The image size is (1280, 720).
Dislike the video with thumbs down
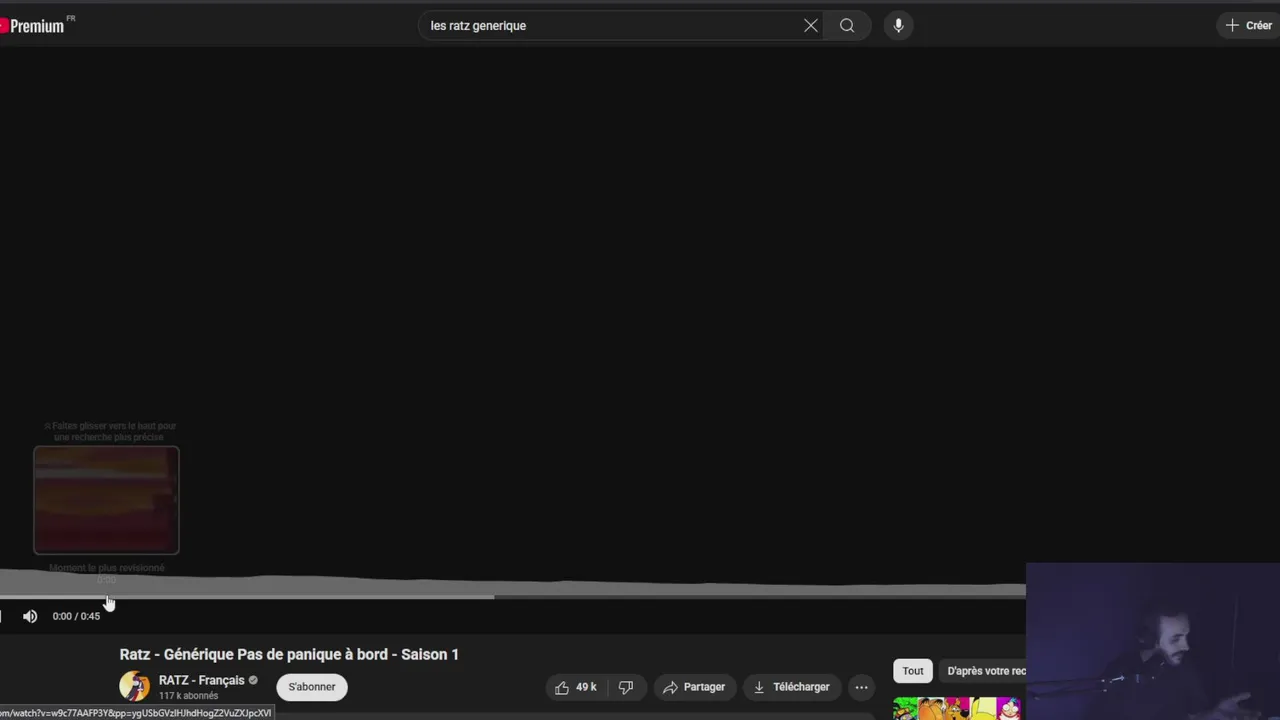tap(626, 687)
